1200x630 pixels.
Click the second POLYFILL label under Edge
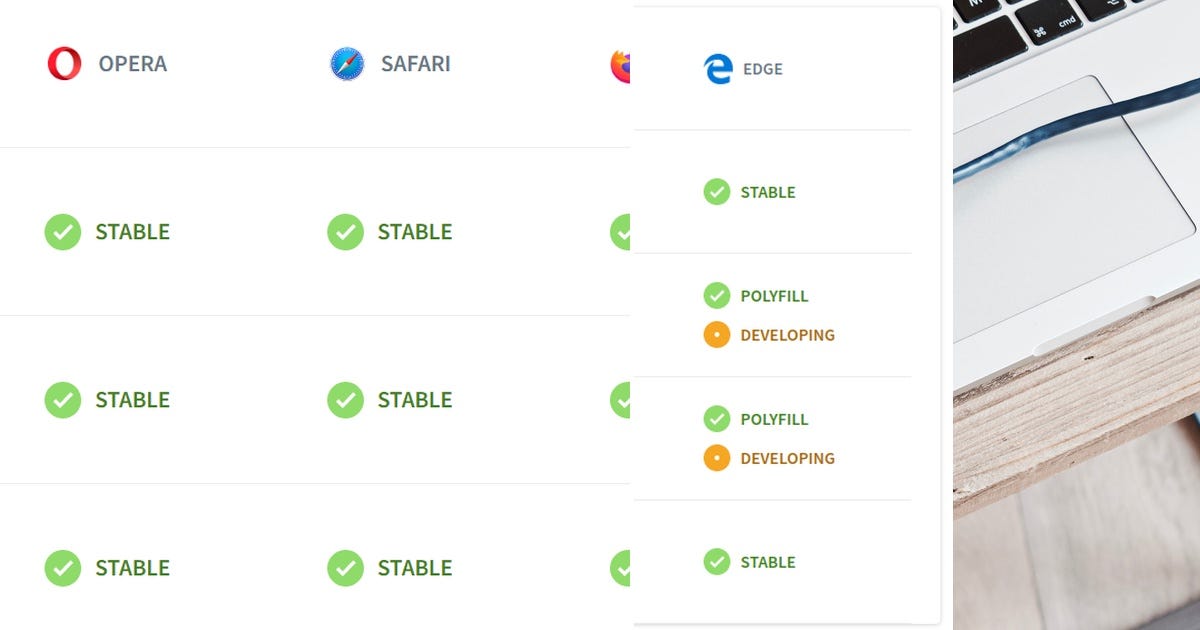pyautogui.click(x=774, y=419)
